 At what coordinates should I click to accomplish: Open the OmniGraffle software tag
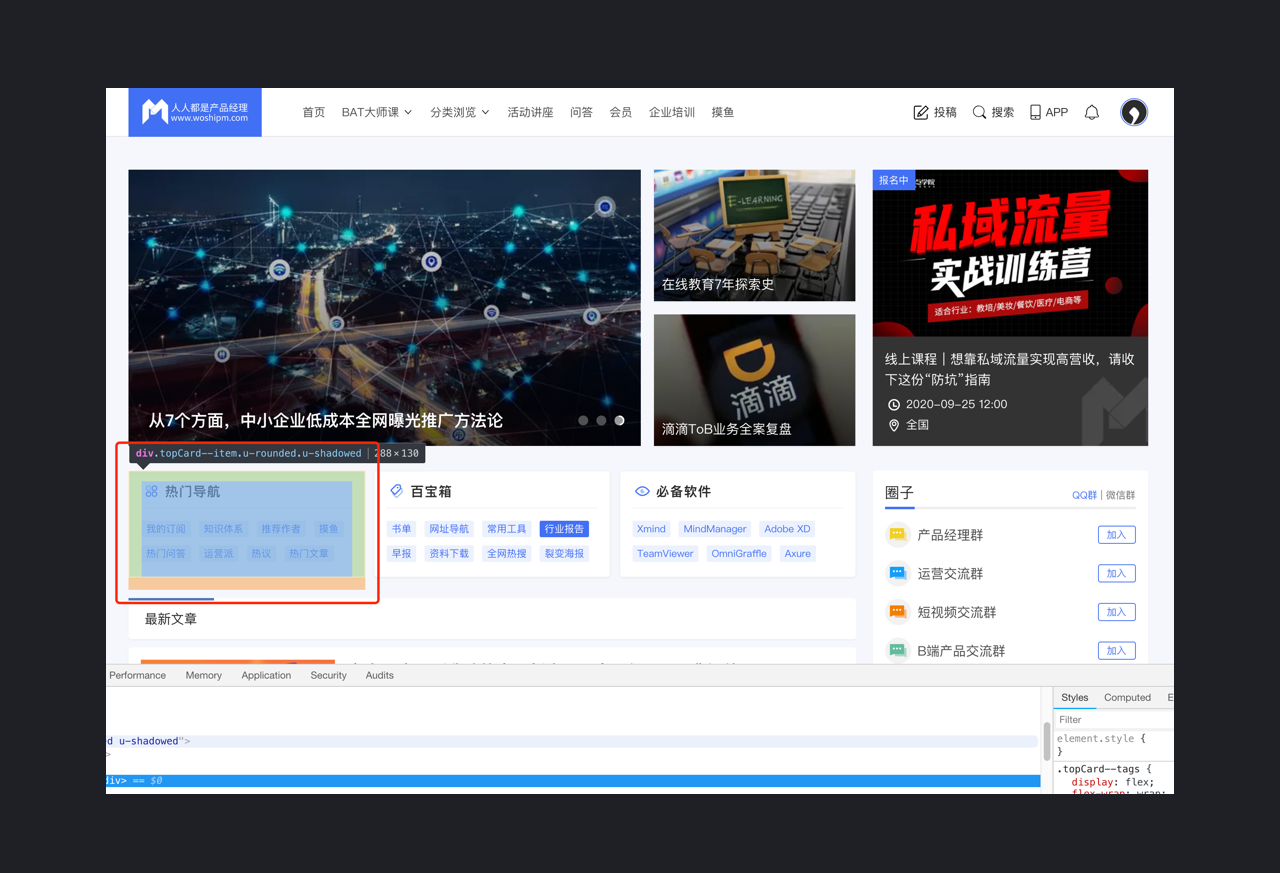[739, 553]
